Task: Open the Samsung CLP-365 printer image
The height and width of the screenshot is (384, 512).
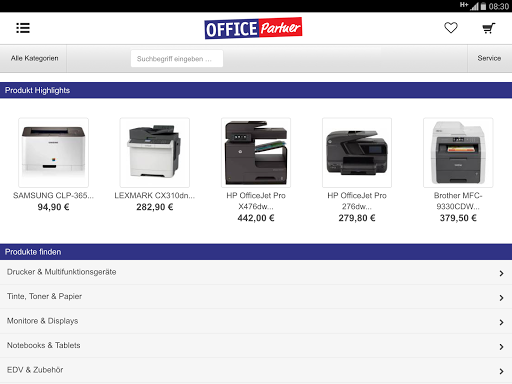Action: coord(54,152)
